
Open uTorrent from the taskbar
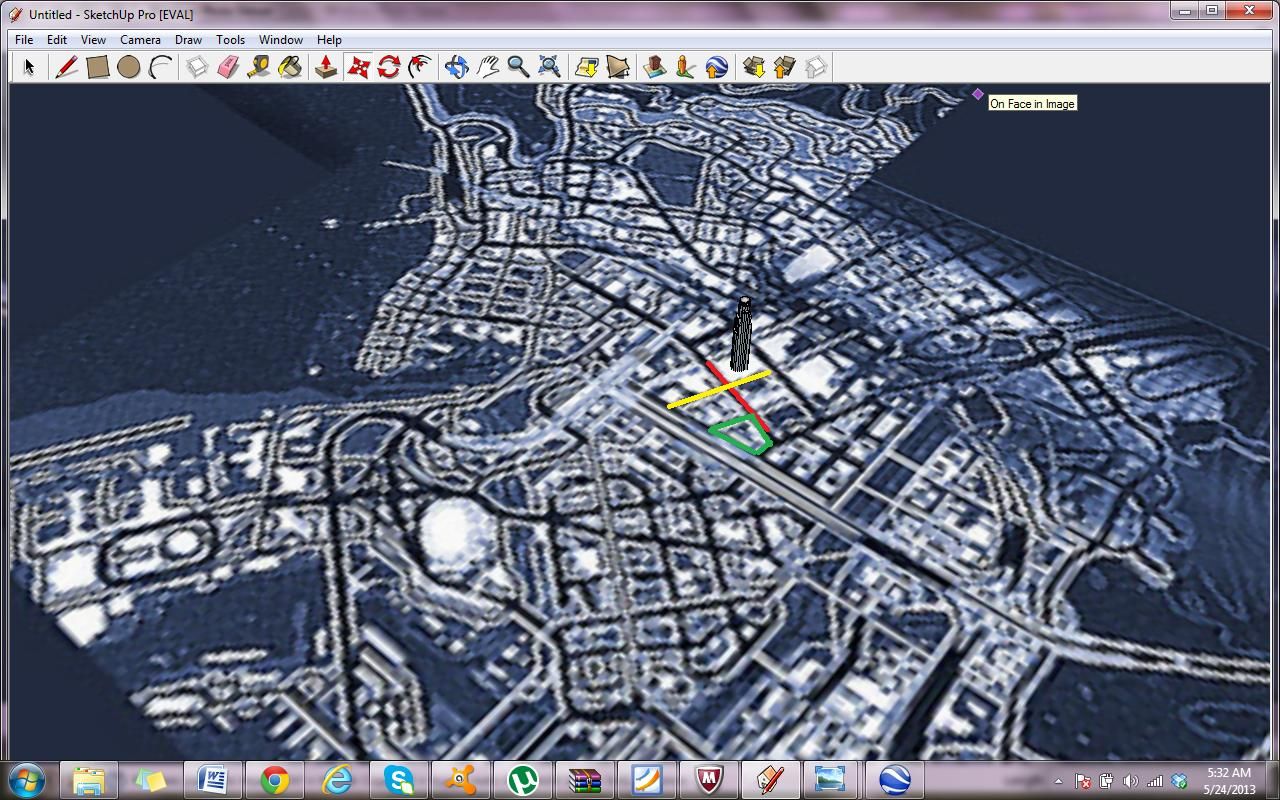522,780
